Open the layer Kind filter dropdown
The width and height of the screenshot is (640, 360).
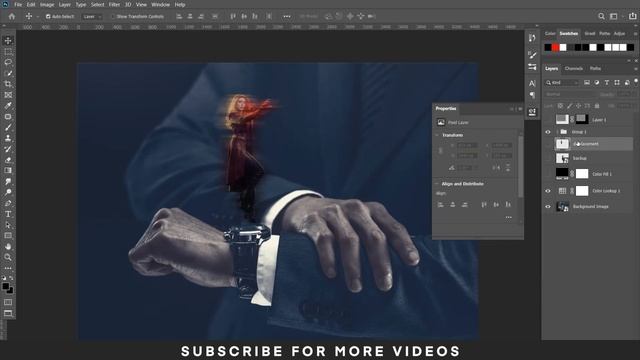point(562,82)
